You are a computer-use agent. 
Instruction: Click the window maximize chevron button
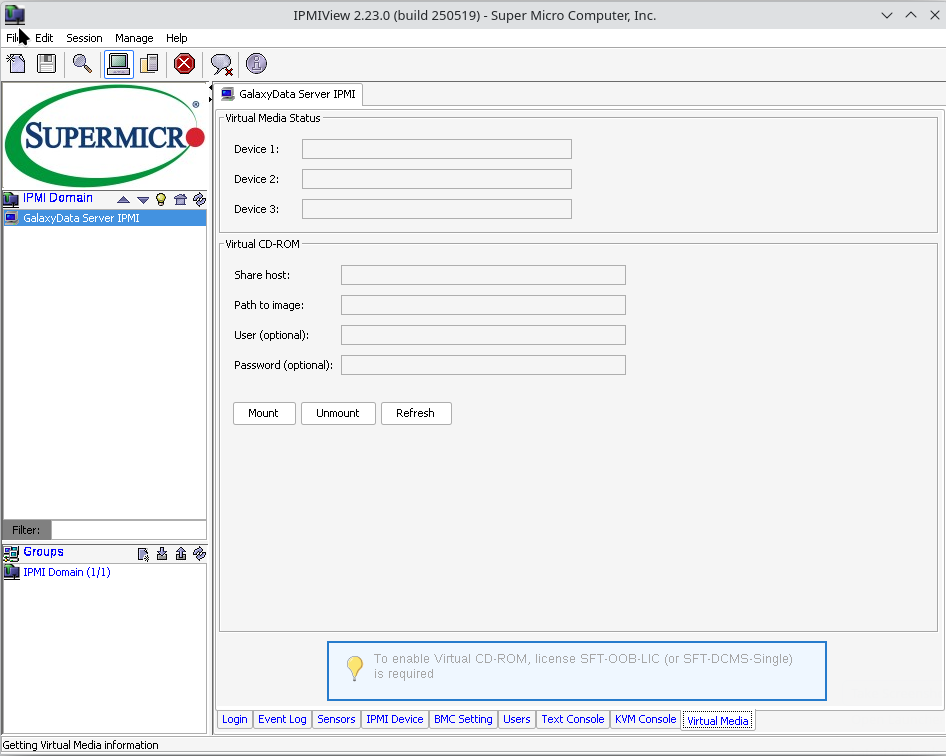pos(910,15)
